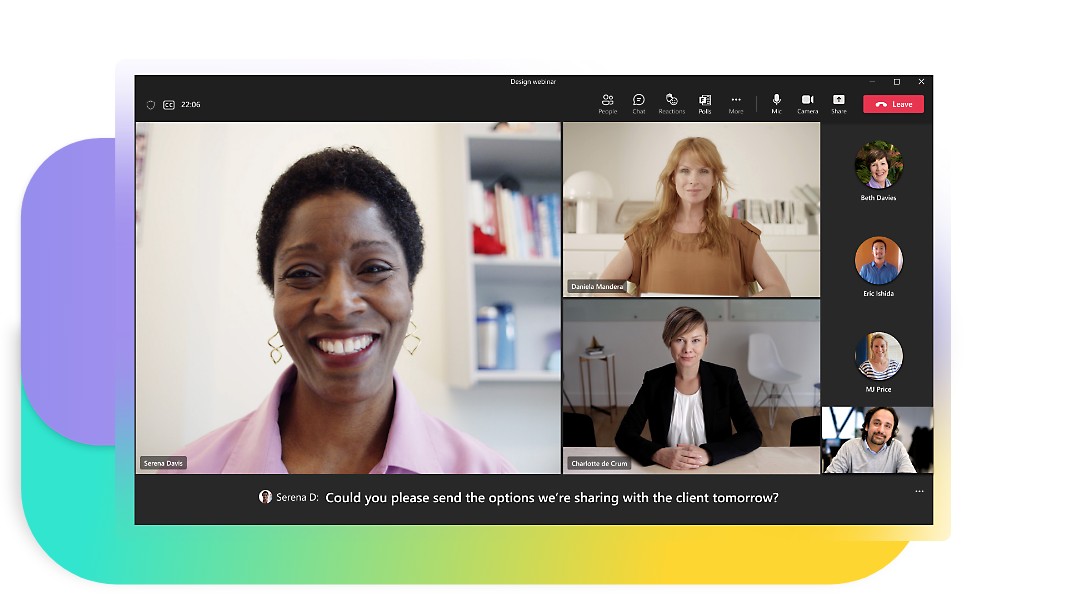Screen dimensions: 1068x600
Task: Maximize the Design webinar window
Action: (x=897, y=81)
